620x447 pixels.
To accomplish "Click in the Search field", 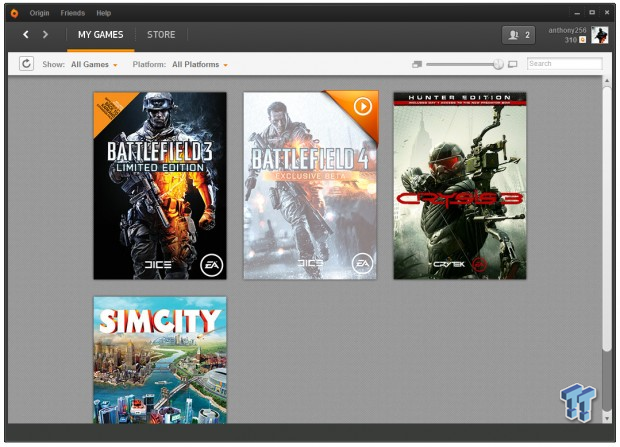I will 565,64.
